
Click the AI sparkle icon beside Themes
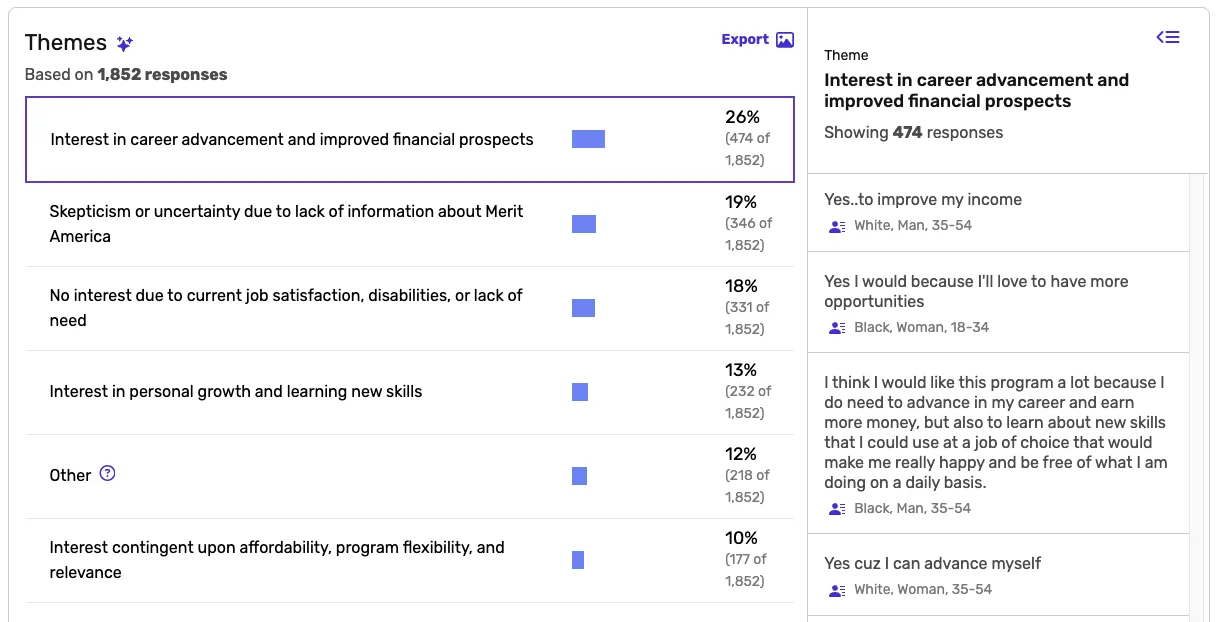[124, 43]
